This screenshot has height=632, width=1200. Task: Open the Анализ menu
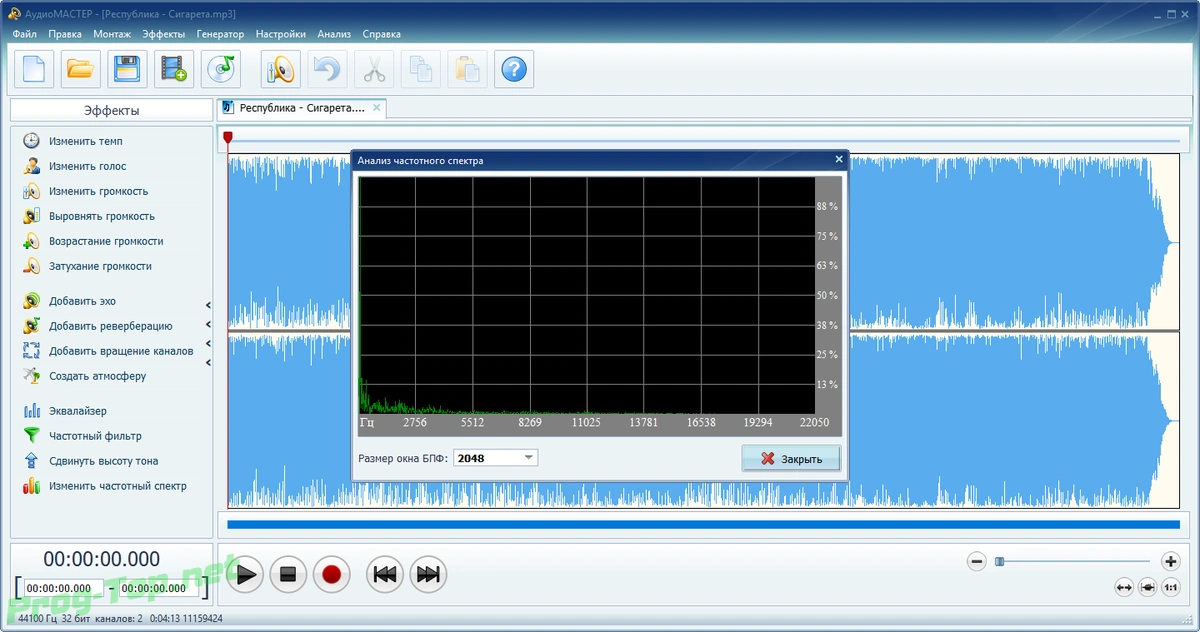point(334,34)
